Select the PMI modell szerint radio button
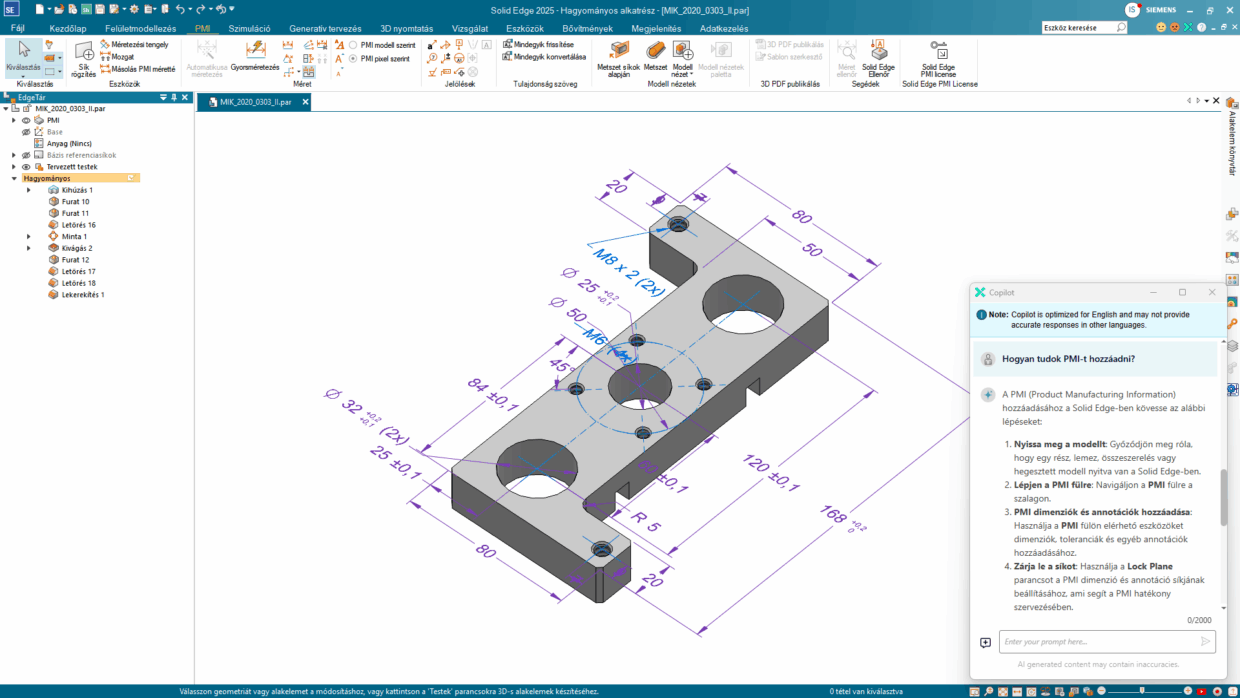 click(353, 45)
